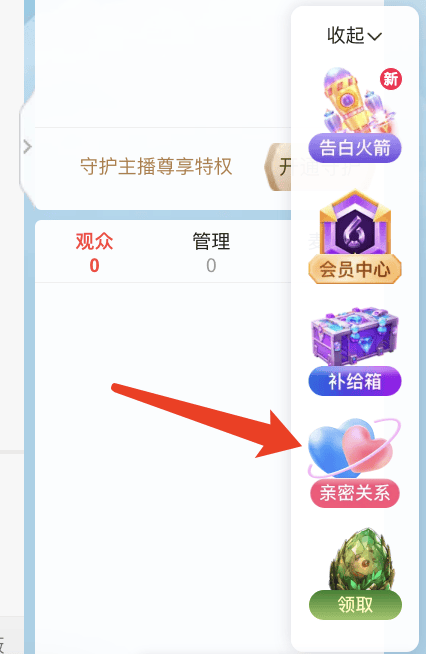Select the 亲密关系 pink label
The width and height of the screenshot is (426, 654).
click(355, 493)
